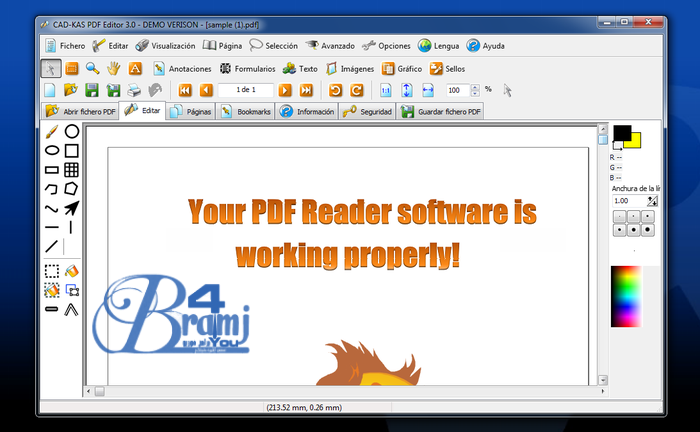Image resolution: width=700 pixels, height=432 pixels.
Task: Go to the previous page
Action: 206,90
